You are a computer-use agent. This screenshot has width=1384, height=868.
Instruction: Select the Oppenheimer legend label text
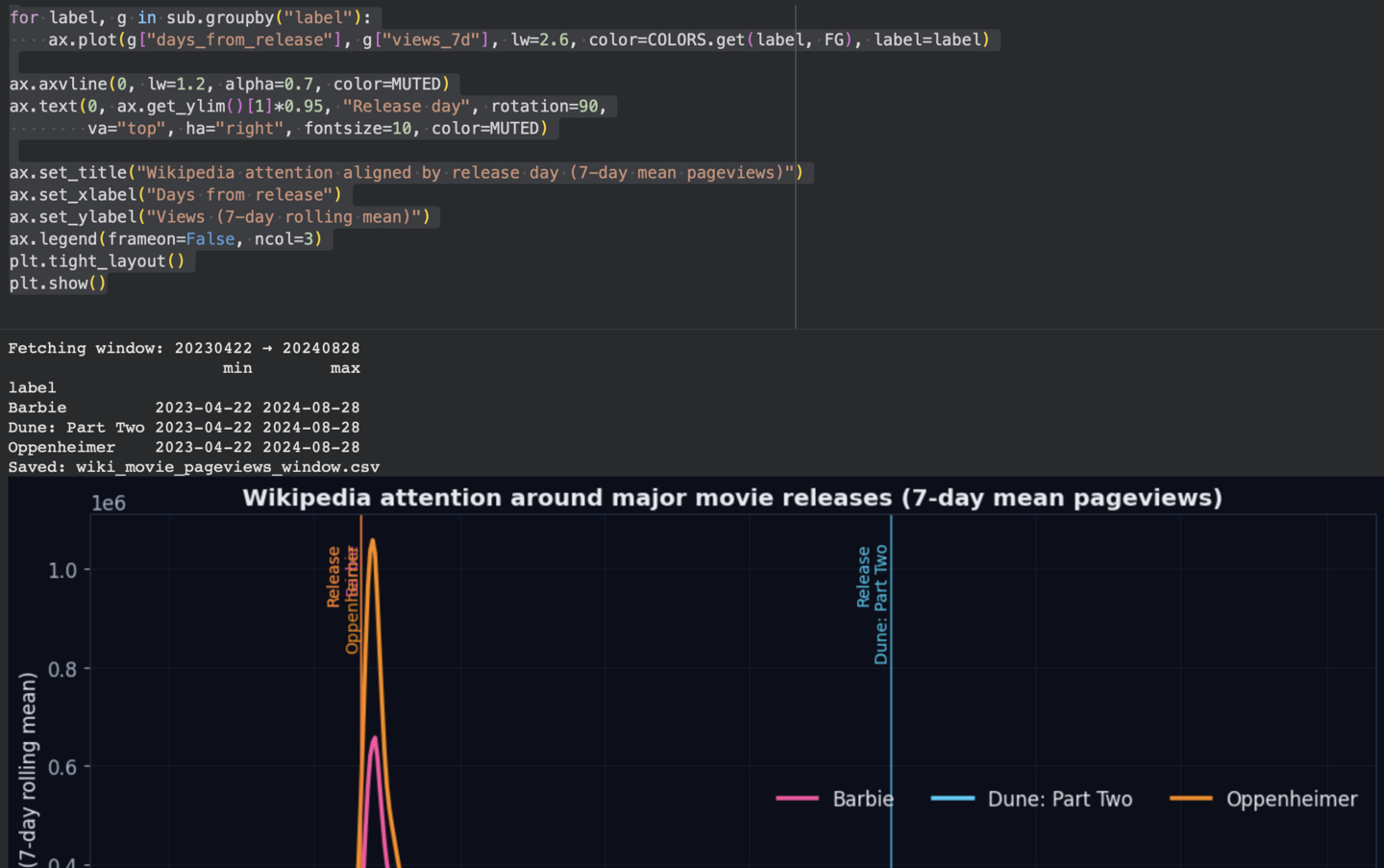tap(1291, 799)
